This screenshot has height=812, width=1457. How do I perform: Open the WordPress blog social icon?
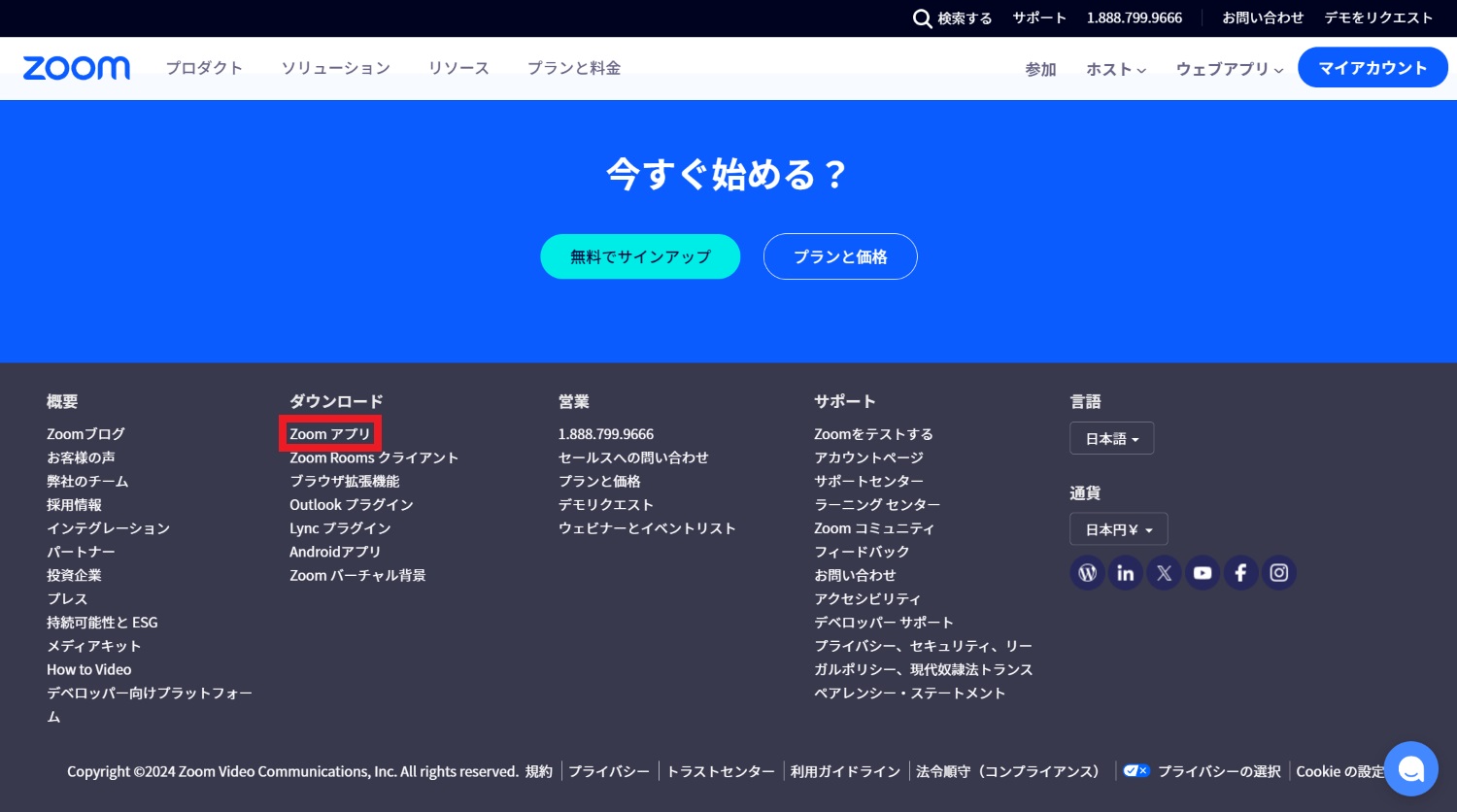[x=1087, y=573]
